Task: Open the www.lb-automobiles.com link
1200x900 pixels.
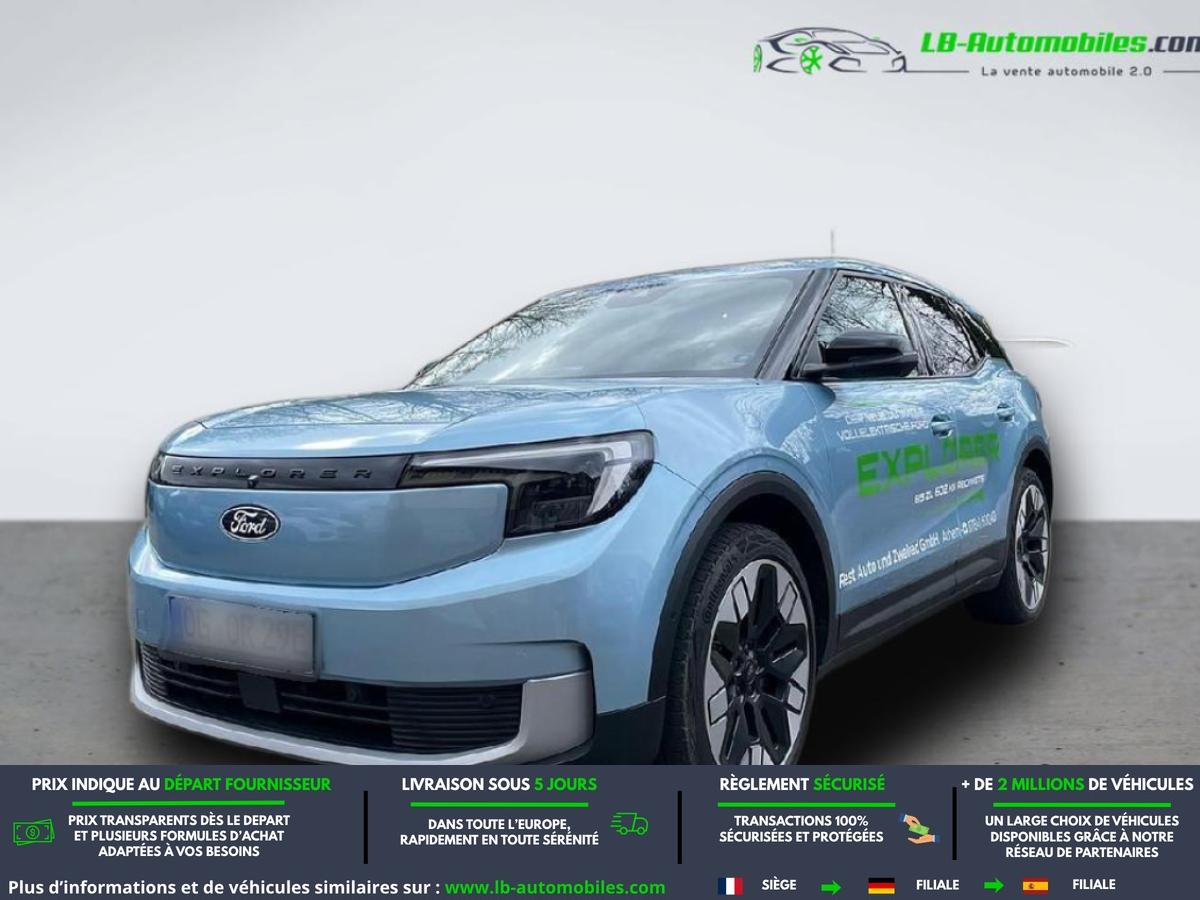Action: (555, 887)
